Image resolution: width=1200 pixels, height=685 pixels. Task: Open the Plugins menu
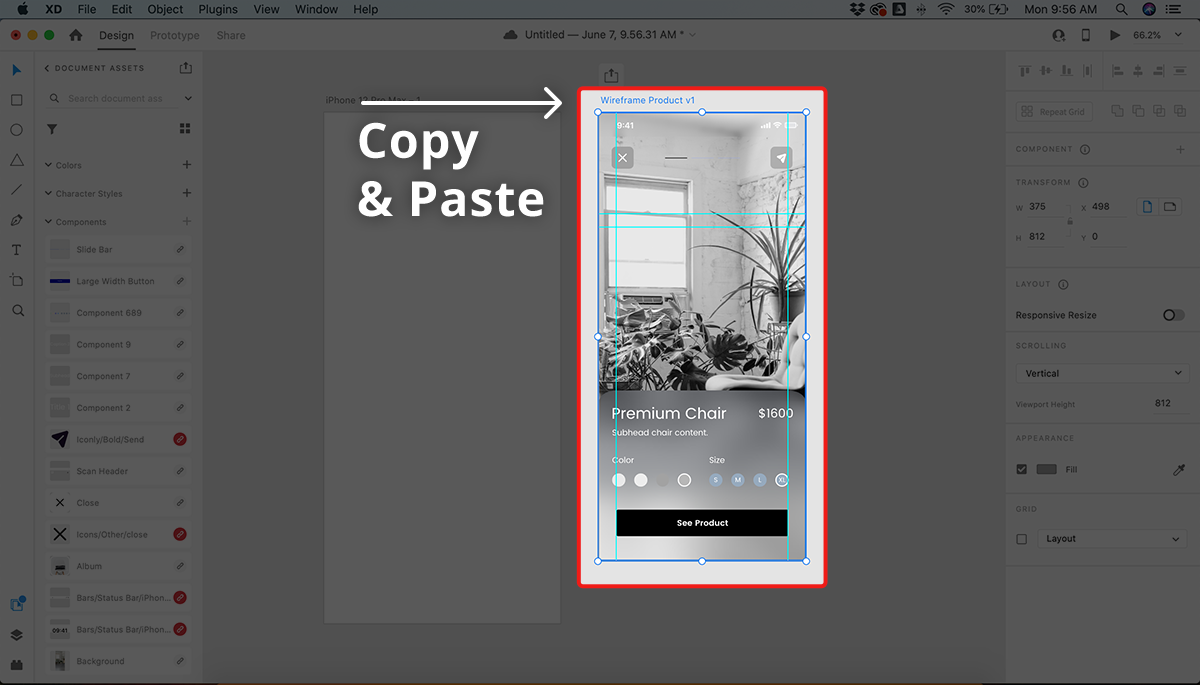(220, 9)
